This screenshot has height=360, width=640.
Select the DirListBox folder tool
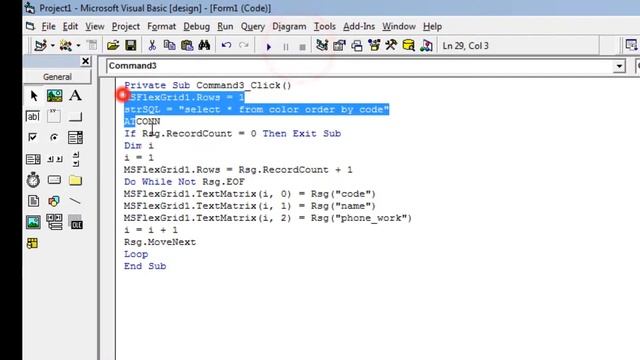(75, 180)
